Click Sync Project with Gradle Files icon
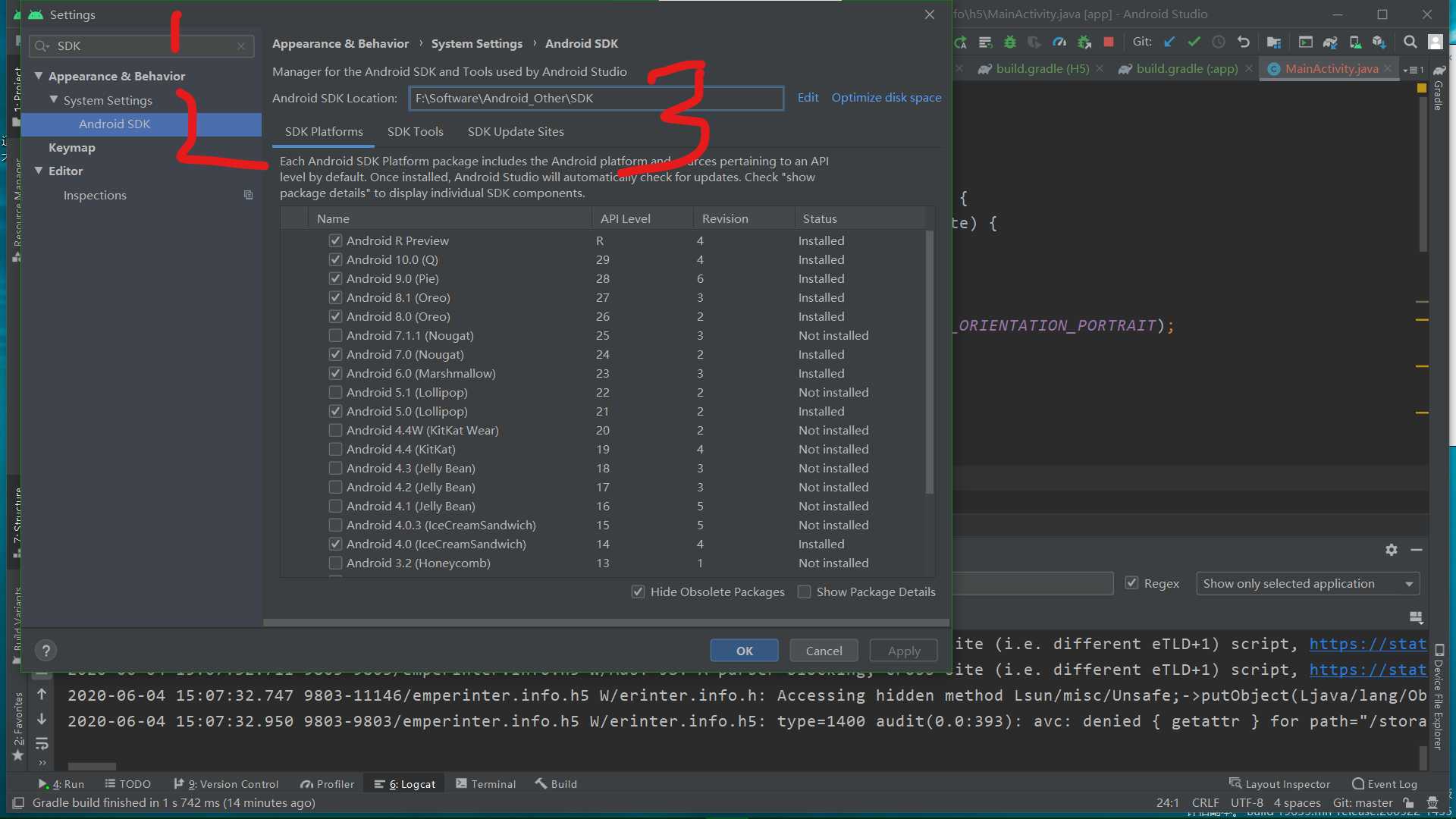This screenshot has height=819, width=1456. tap(1330, 42)
